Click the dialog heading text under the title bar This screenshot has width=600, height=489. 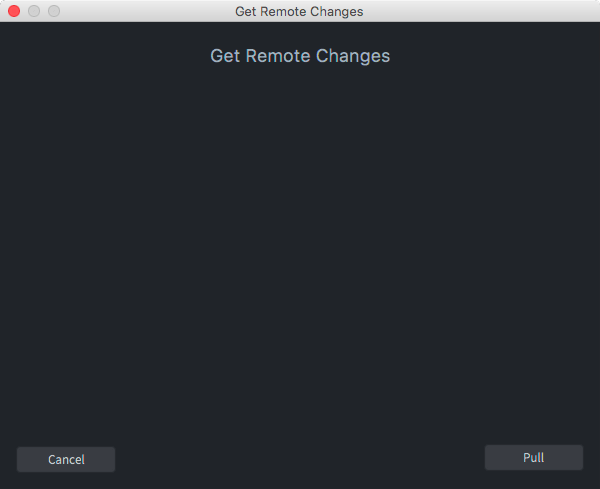[300, 56]
